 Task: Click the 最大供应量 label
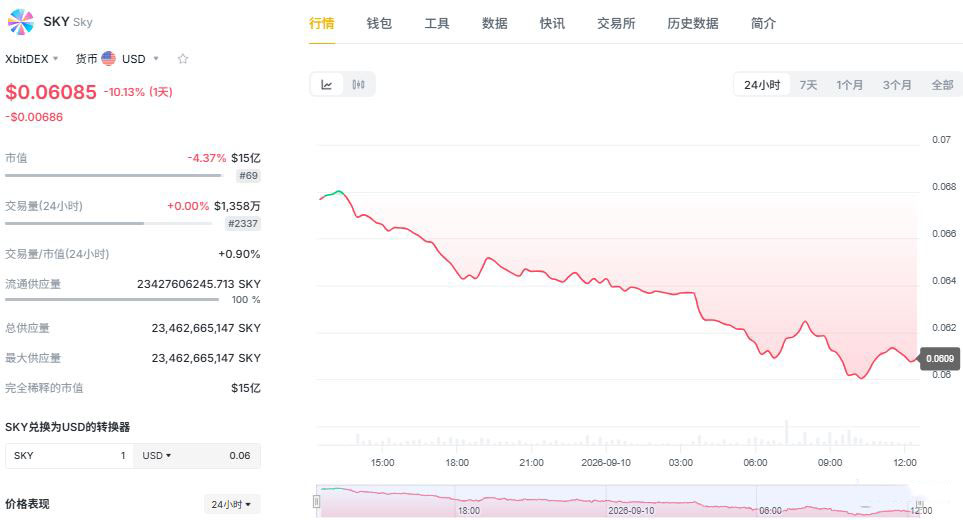[33, 358]
